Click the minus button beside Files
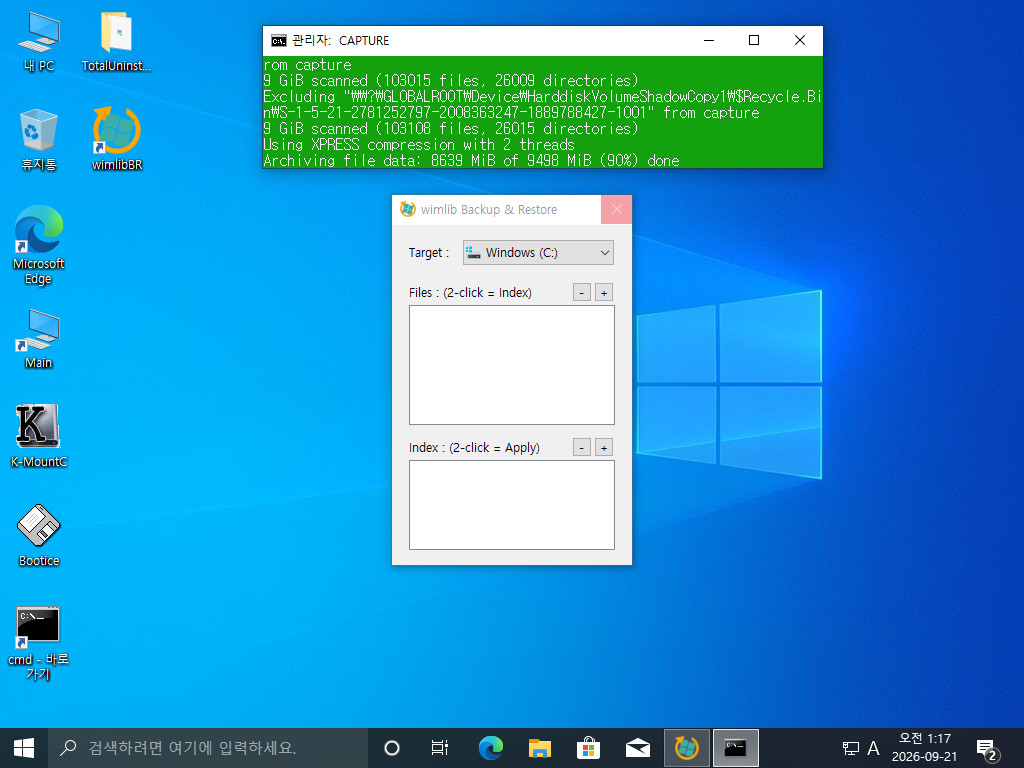1024x768 pixels. (582, 293)
